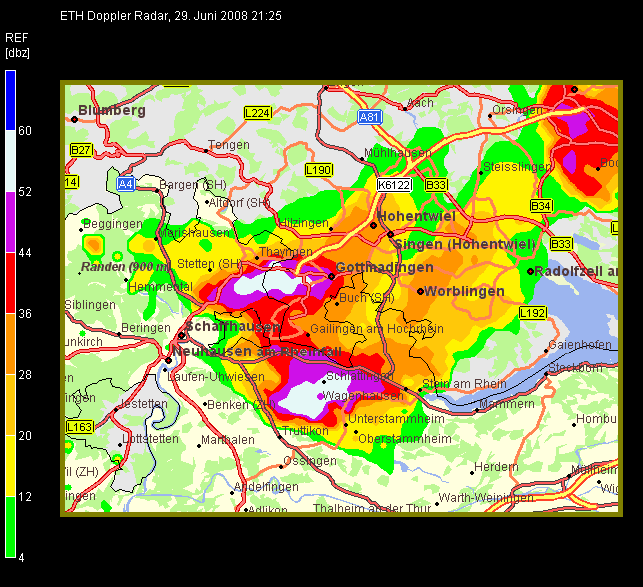This screenshot has height=587, width=643.
Task: Click the L163 road sign
Action: [80, 427]
